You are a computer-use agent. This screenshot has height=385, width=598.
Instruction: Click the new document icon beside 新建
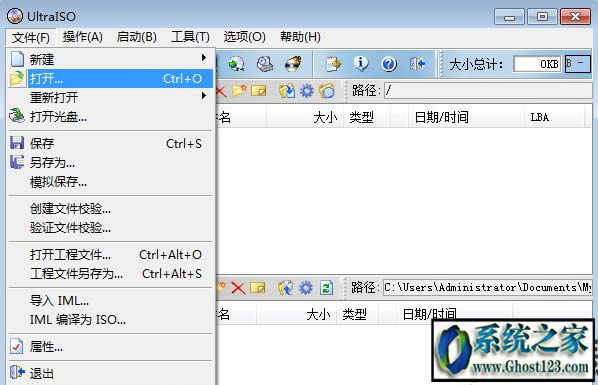[x=17, y=59]
